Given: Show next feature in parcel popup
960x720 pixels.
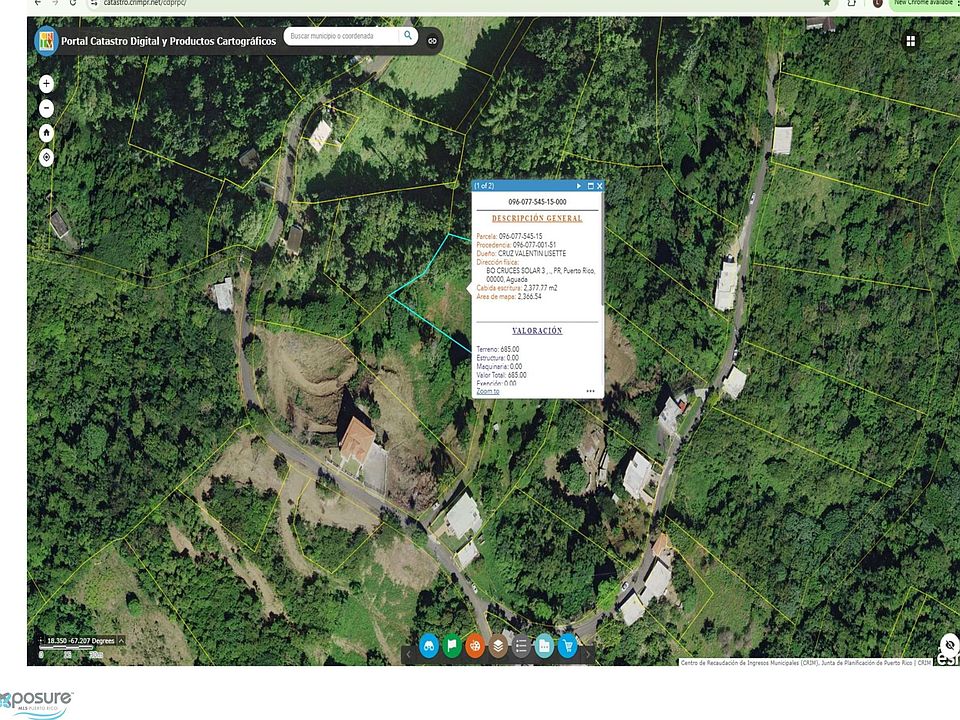Looking at the screenshot, I should (x=578, y=186).
